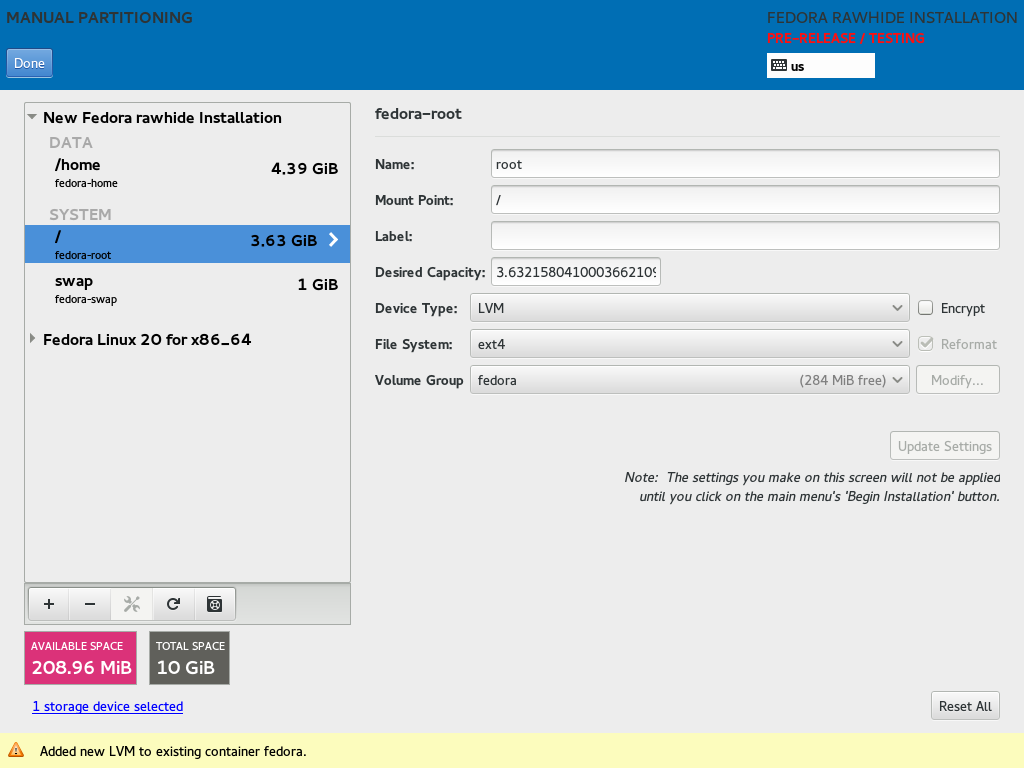Enable the Encrypt checkbox
Image resolution: width=1024 pixels, height=768 pixels.
tap(925, 308)
